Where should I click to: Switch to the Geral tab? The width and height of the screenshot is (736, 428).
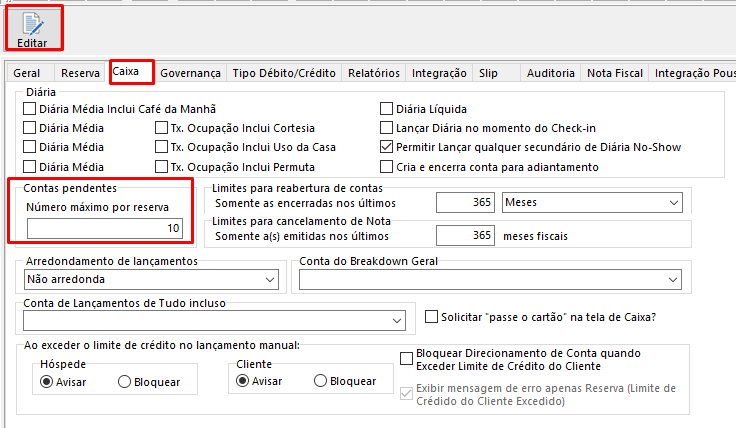(27, 73)
